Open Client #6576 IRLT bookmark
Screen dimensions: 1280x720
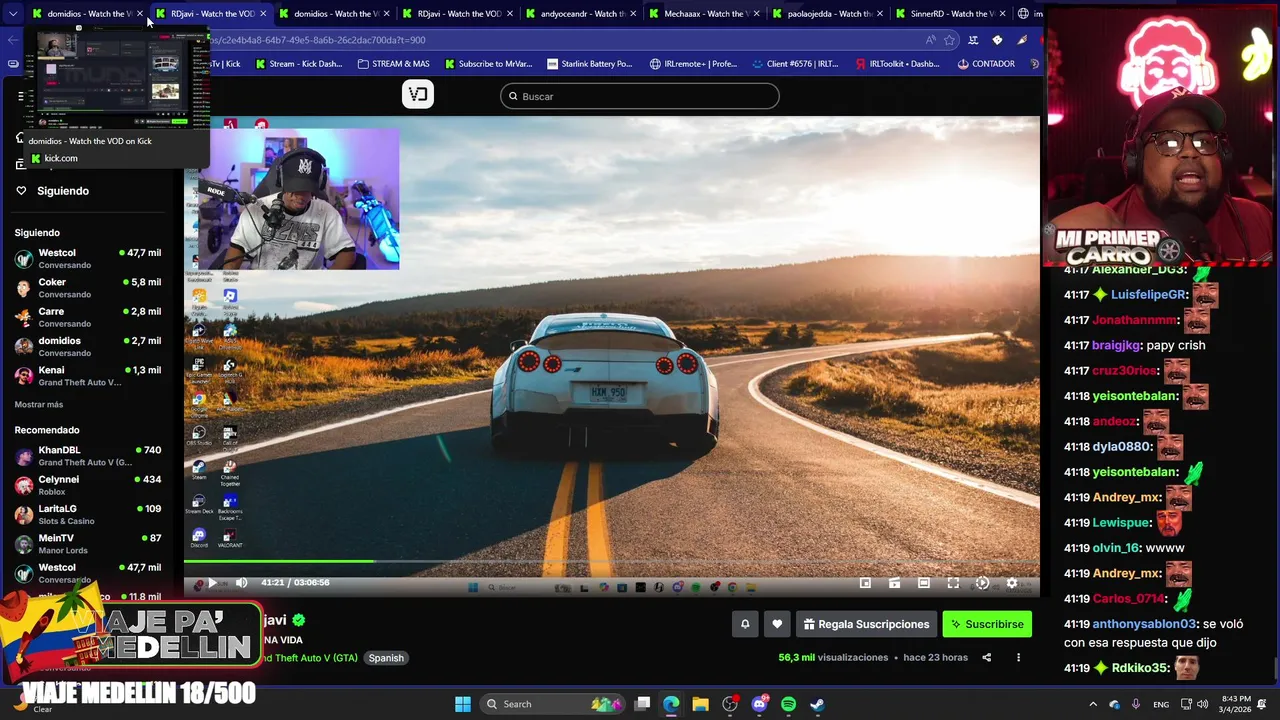pyautogui.click(x=796, y=64)
